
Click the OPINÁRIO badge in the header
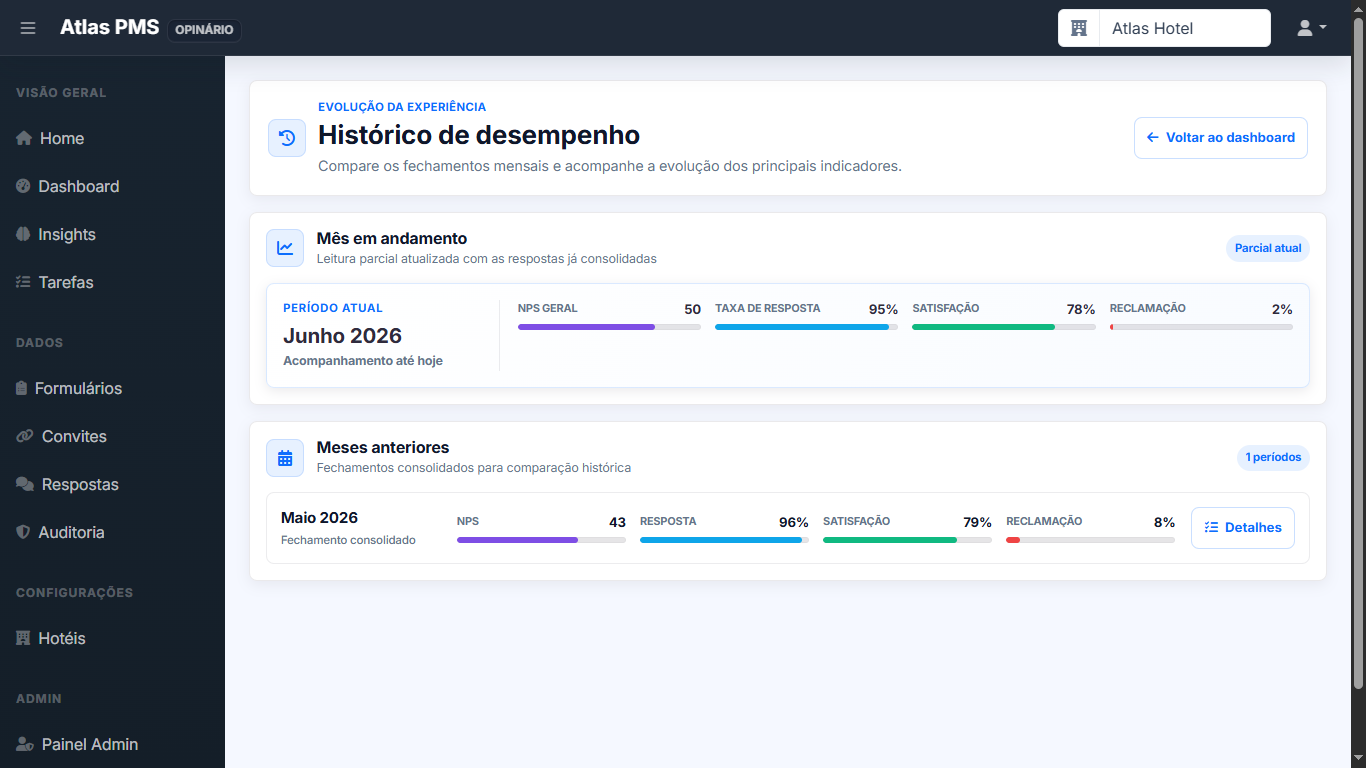click(204, 30)
